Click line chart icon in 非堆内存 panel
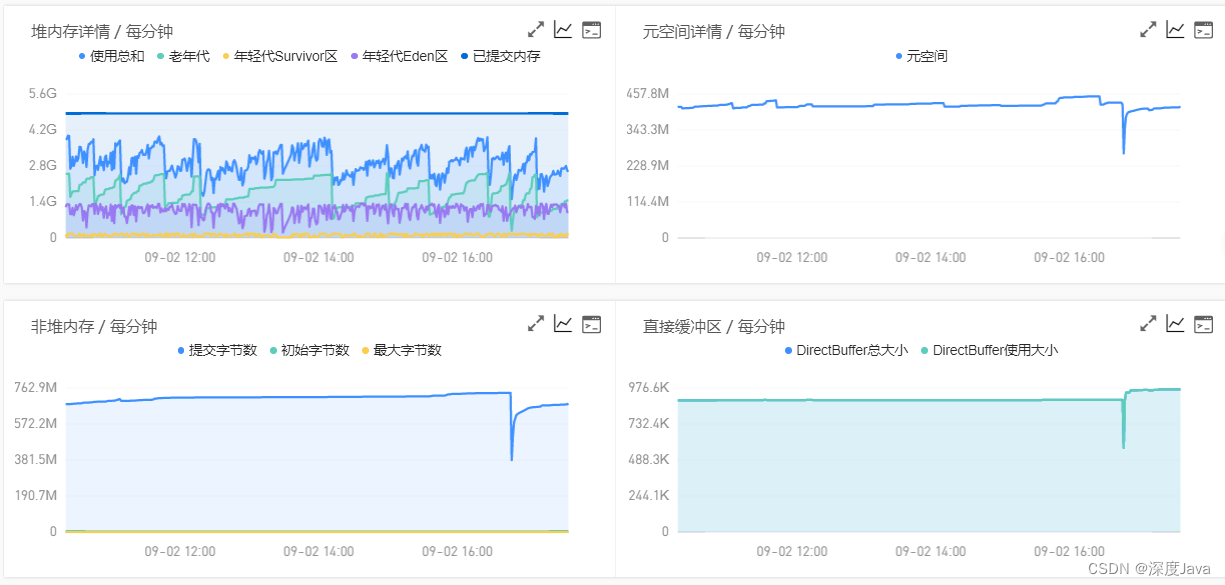Screen dimensions: 1225x585 click(564, 324)
